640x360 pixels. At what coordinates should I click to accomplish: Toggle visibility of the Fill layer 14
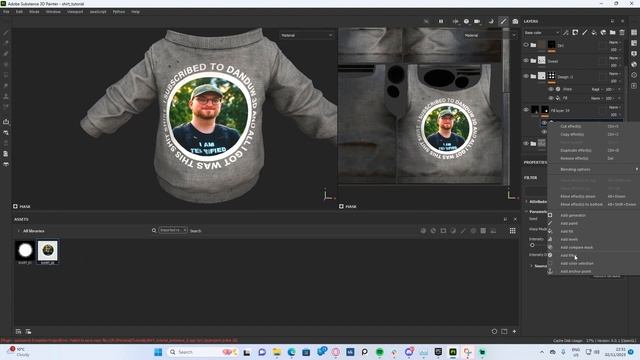(x=526, y=109)
